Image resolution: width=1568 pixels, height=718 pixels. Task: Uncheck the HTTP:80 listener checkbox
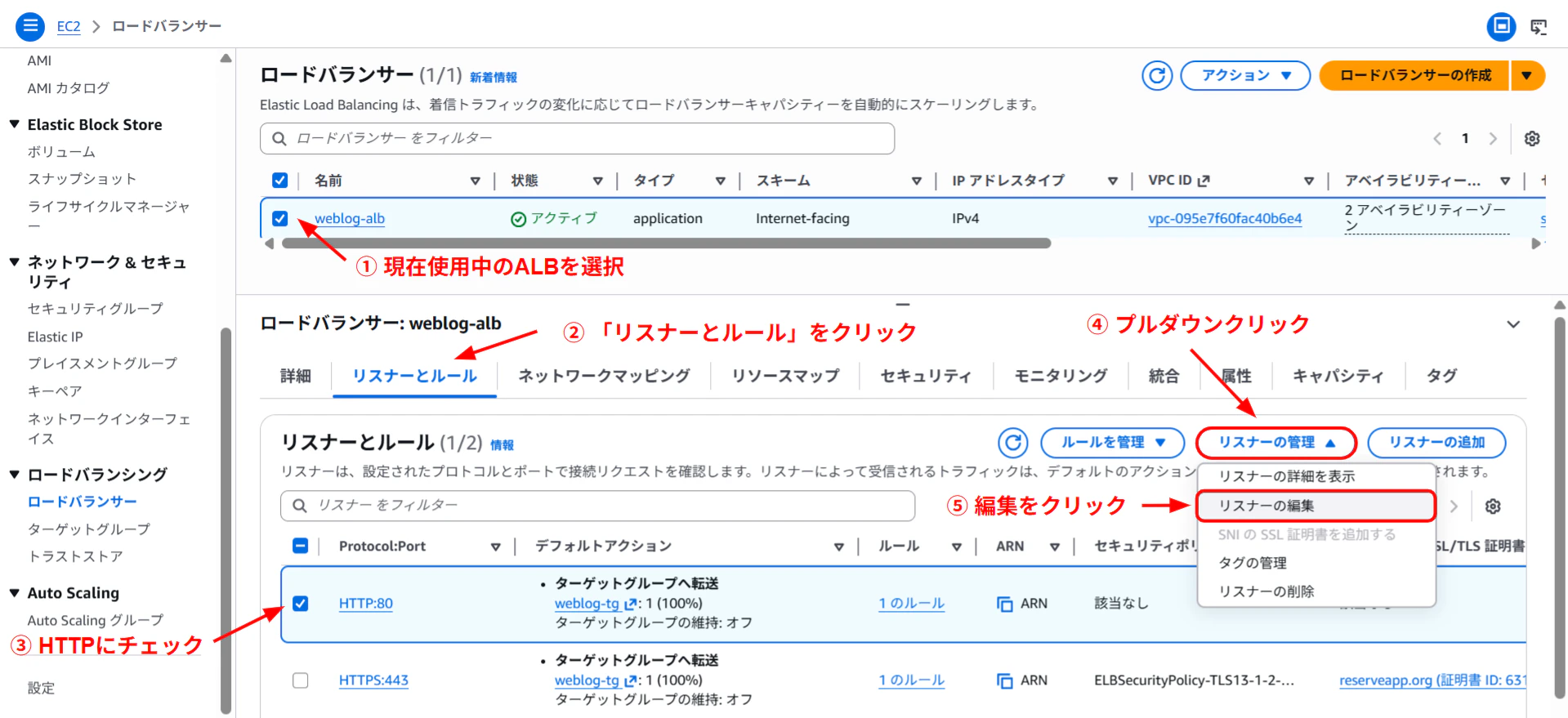tap(301, 604)
